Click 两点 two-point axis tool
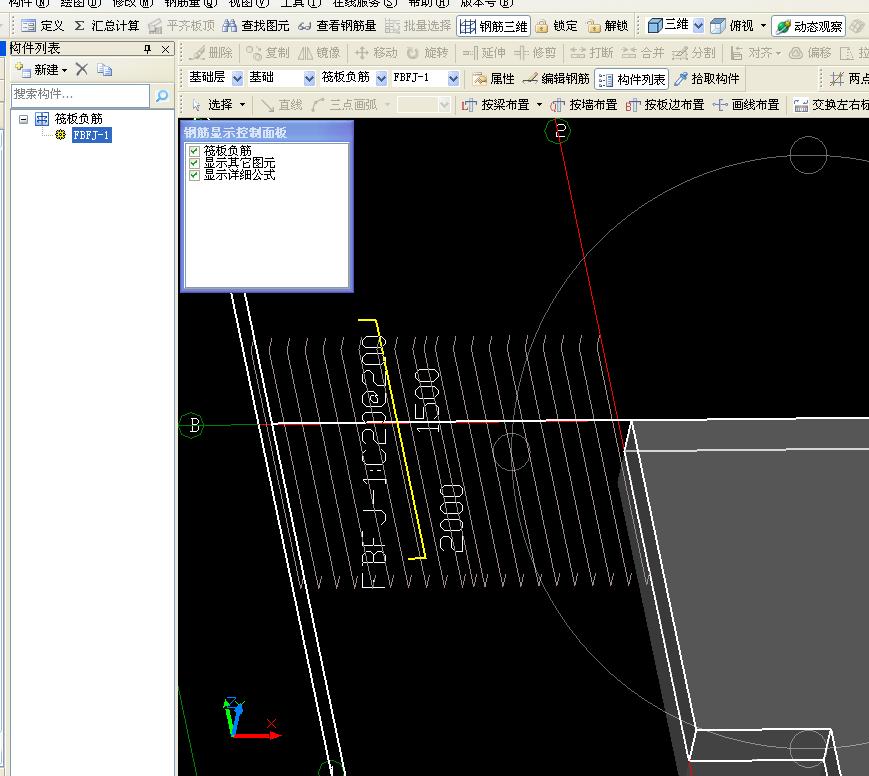Viewport: 869px width, 776px height. coord(848,79)
